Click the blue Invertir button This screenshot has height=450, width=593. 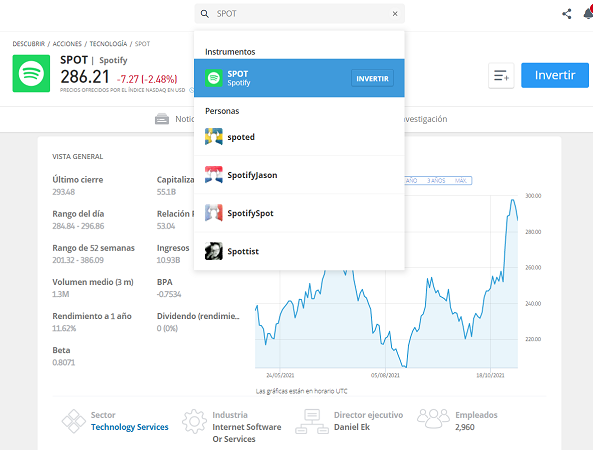click(555, 75)
